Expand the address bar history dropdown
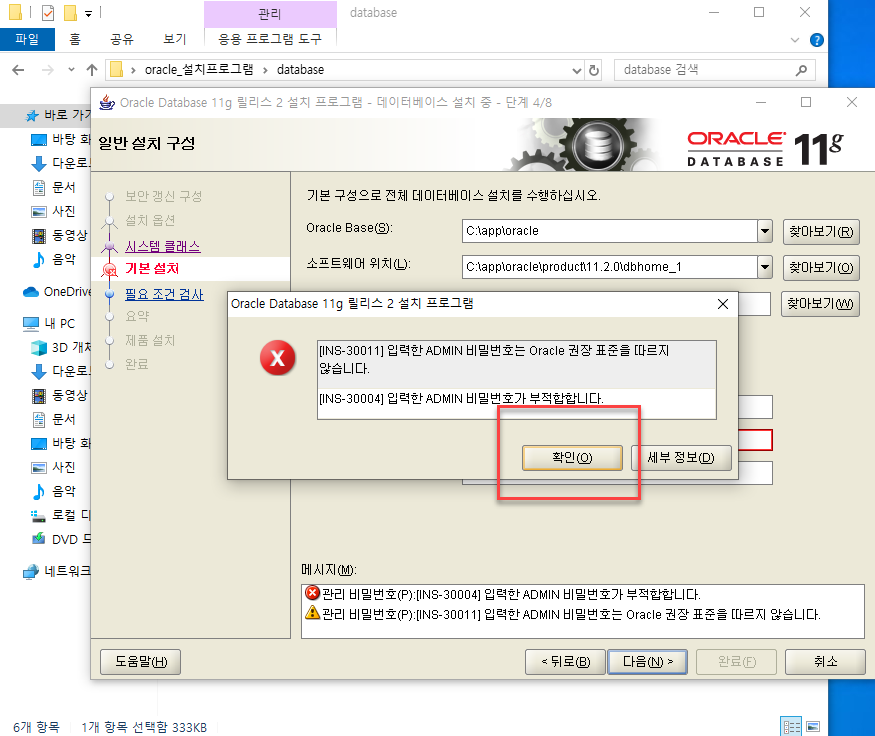This screenshot has height=736, width=875. click(576, 70)
